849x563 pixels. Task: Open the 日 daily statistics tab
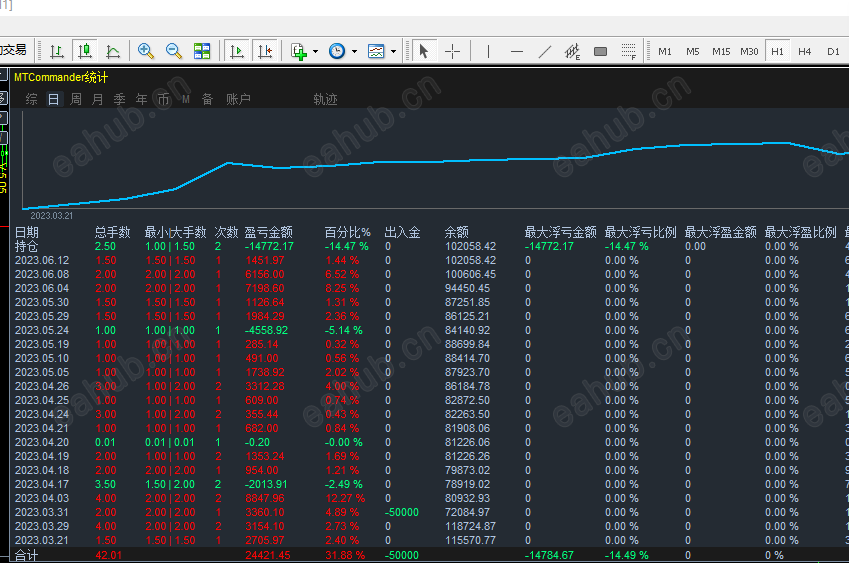pos(54,99)
